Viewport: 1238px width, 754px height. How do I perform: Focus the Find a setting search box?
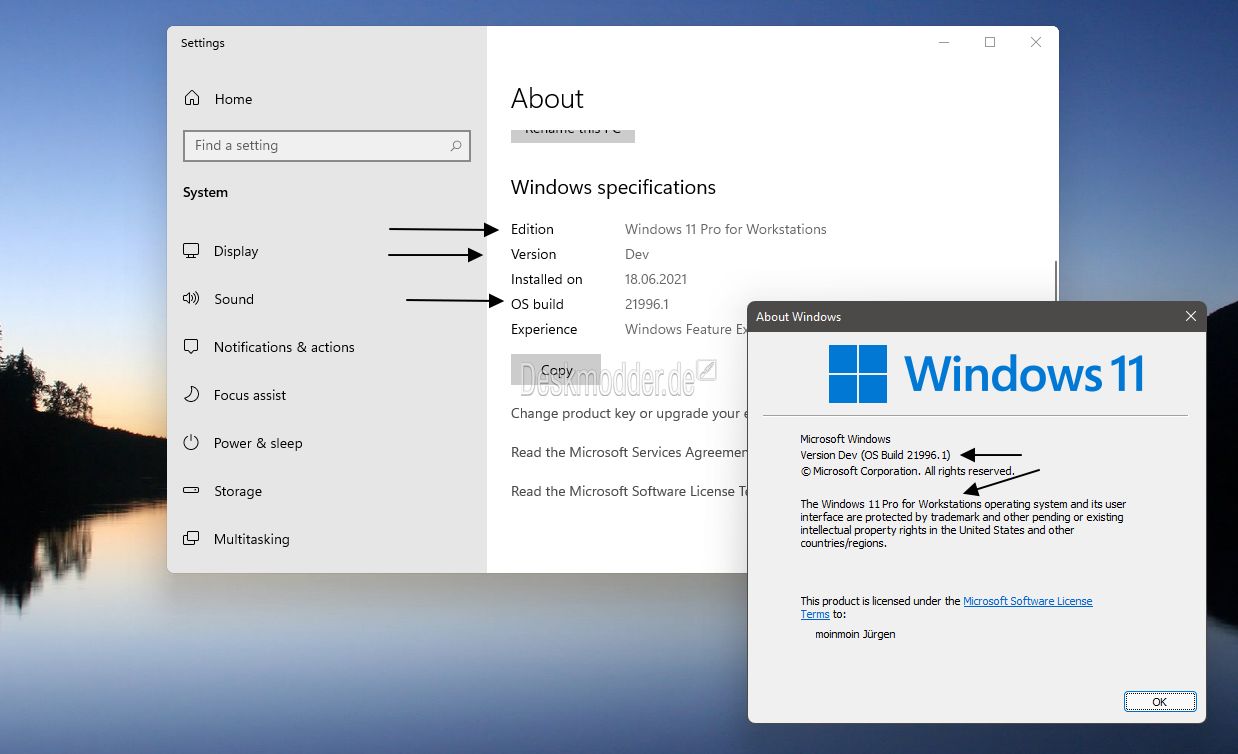327,146
